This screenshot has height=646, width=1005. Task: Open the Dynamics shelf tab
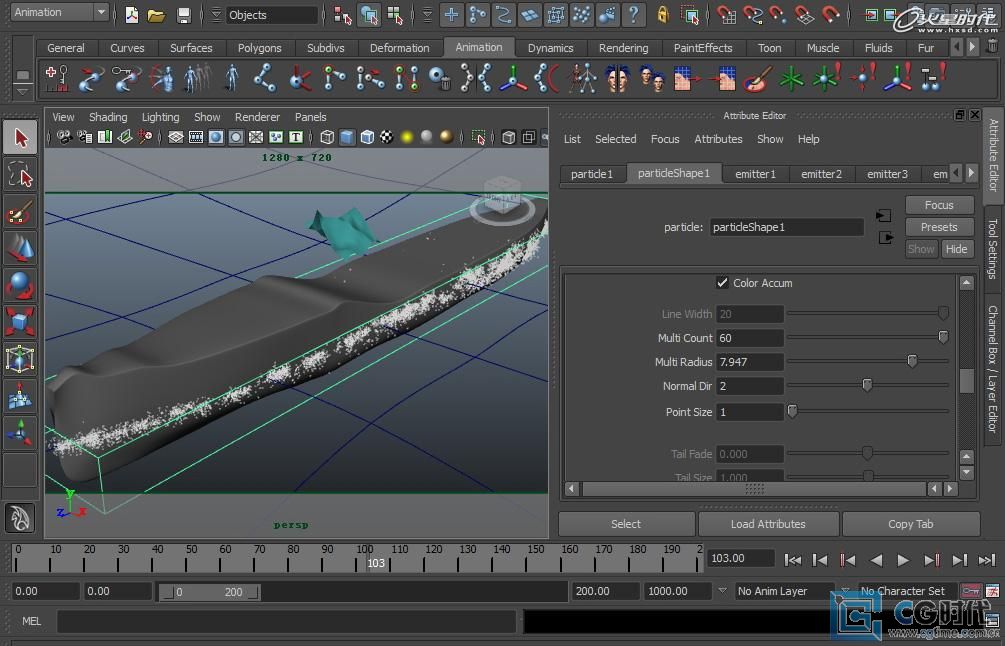coord(551,48)
